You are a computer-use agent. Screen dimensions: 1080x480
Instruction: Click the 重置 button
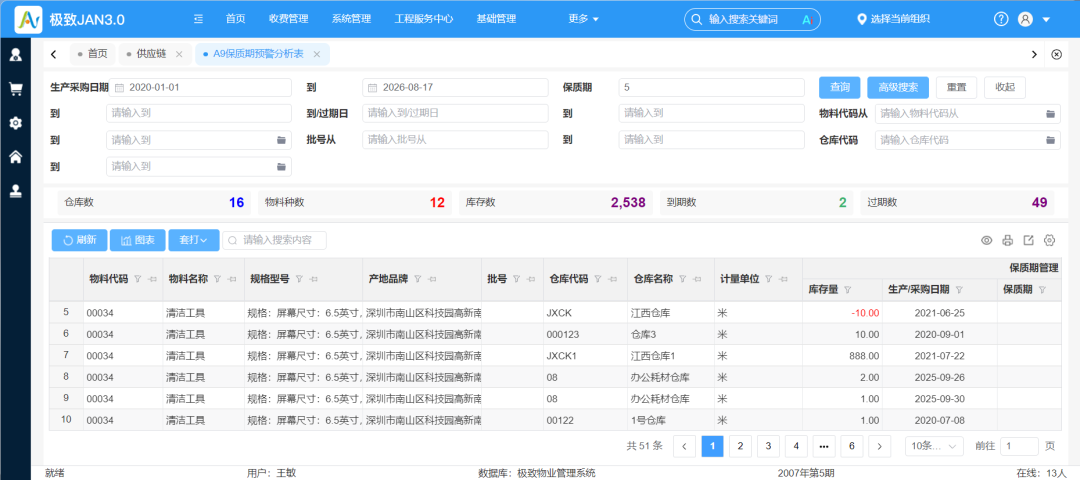(957, 87)
